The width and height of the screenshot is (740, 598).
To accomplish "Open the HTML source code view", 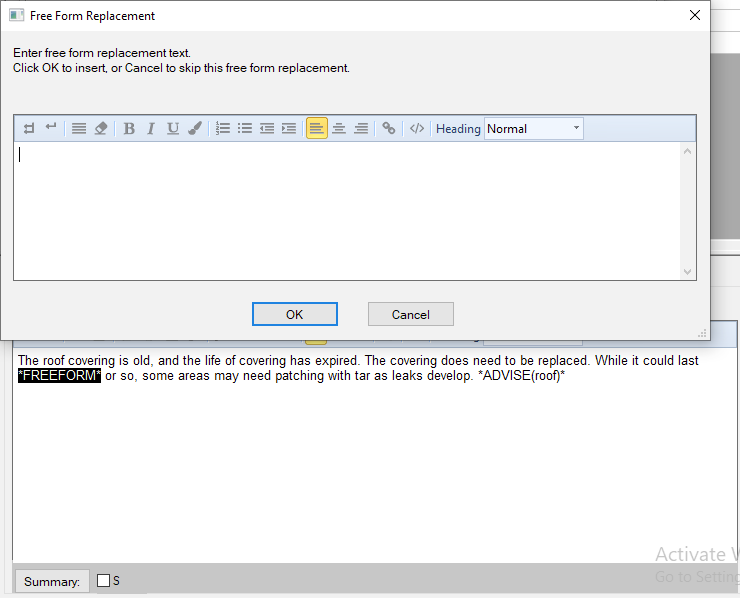I will pyautogui.click(x=417, y=128).
